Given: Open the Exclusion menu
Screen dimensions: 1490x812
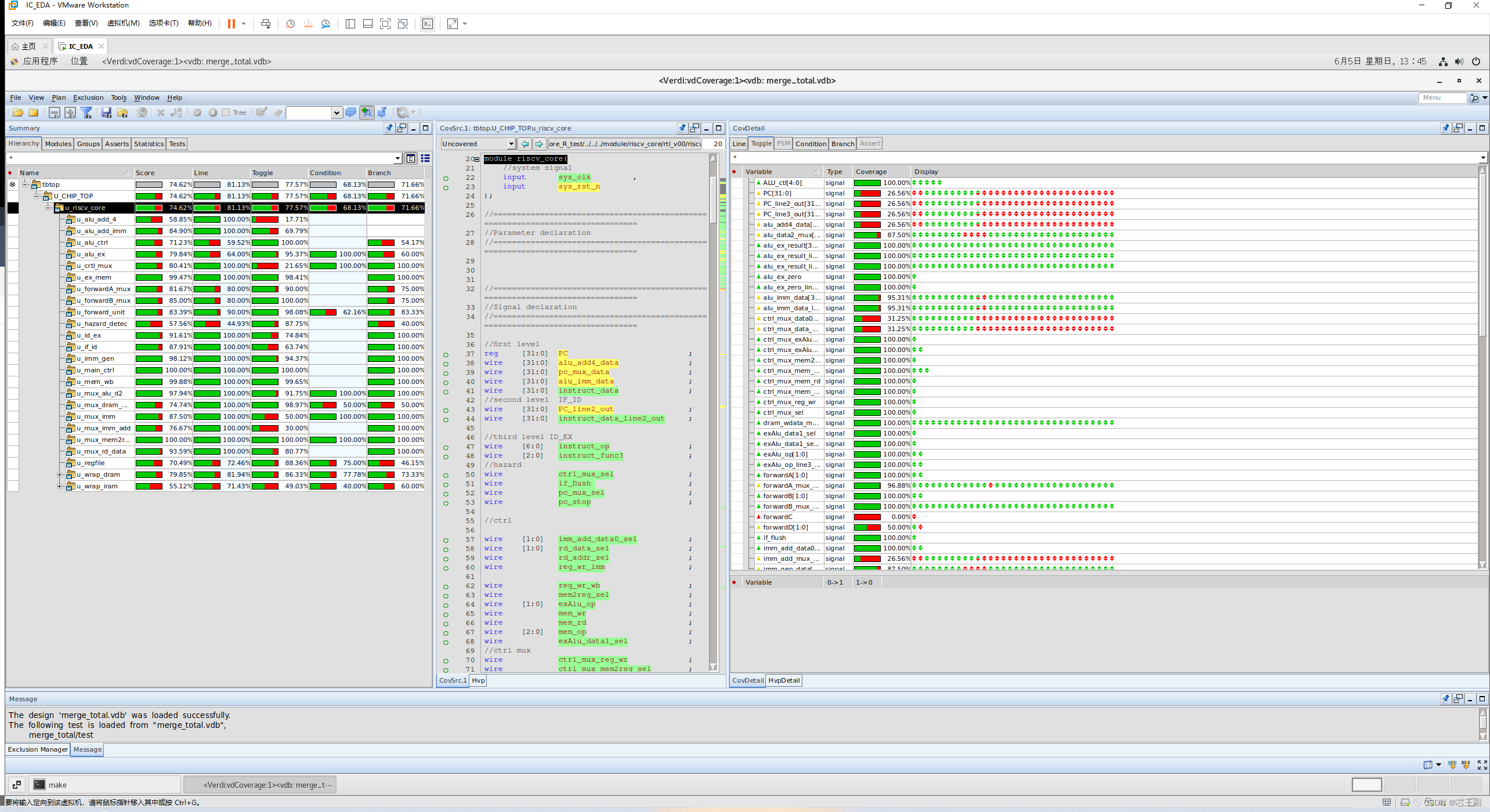Looking at the screenshot, I should (88, 97).
